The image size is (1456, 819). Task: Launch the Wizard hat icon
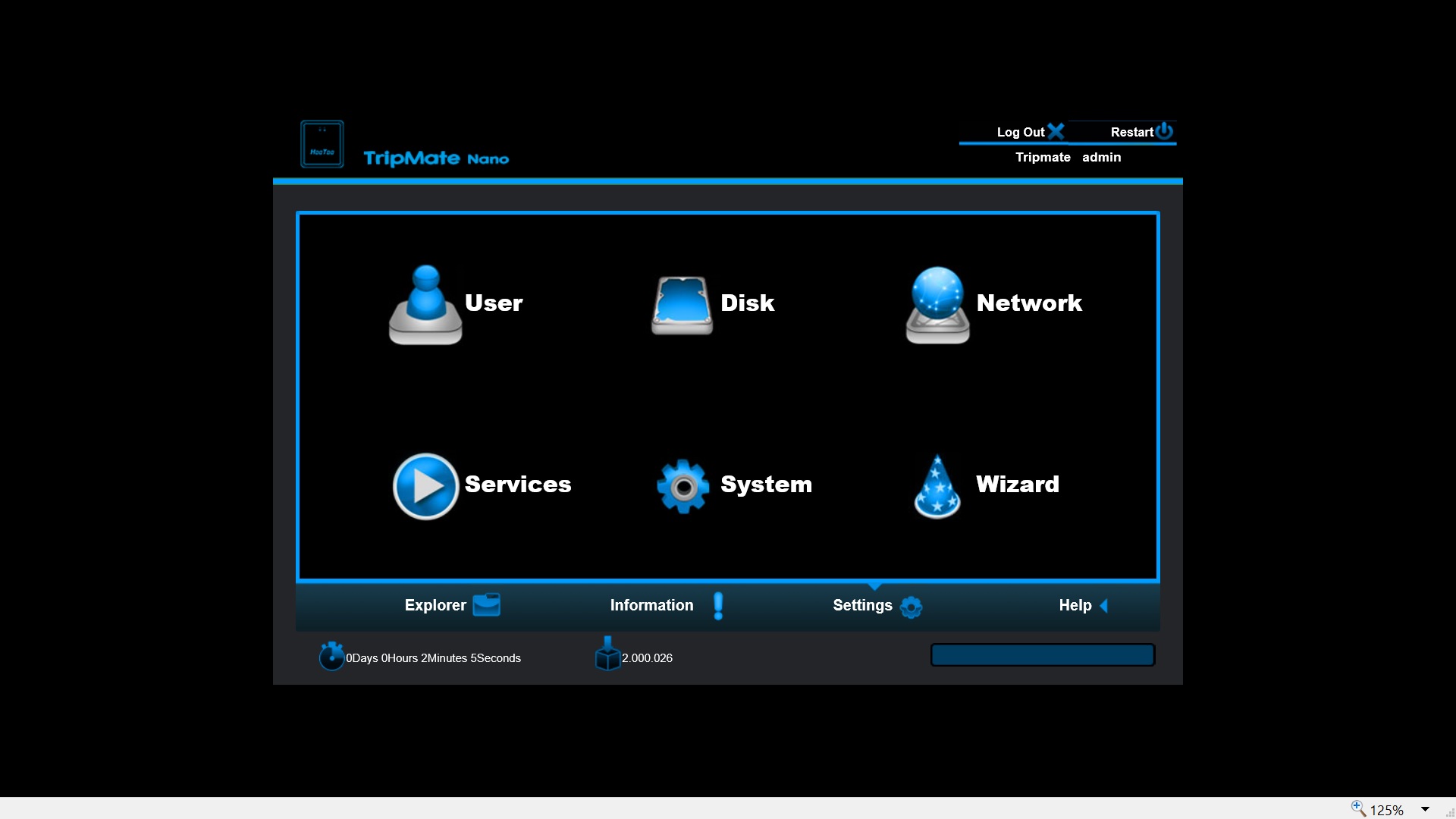(937, 486)
